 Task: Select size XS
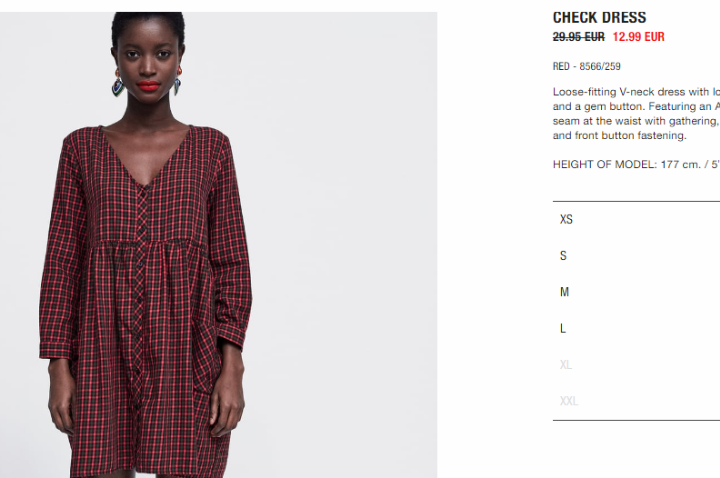point(636,219)
